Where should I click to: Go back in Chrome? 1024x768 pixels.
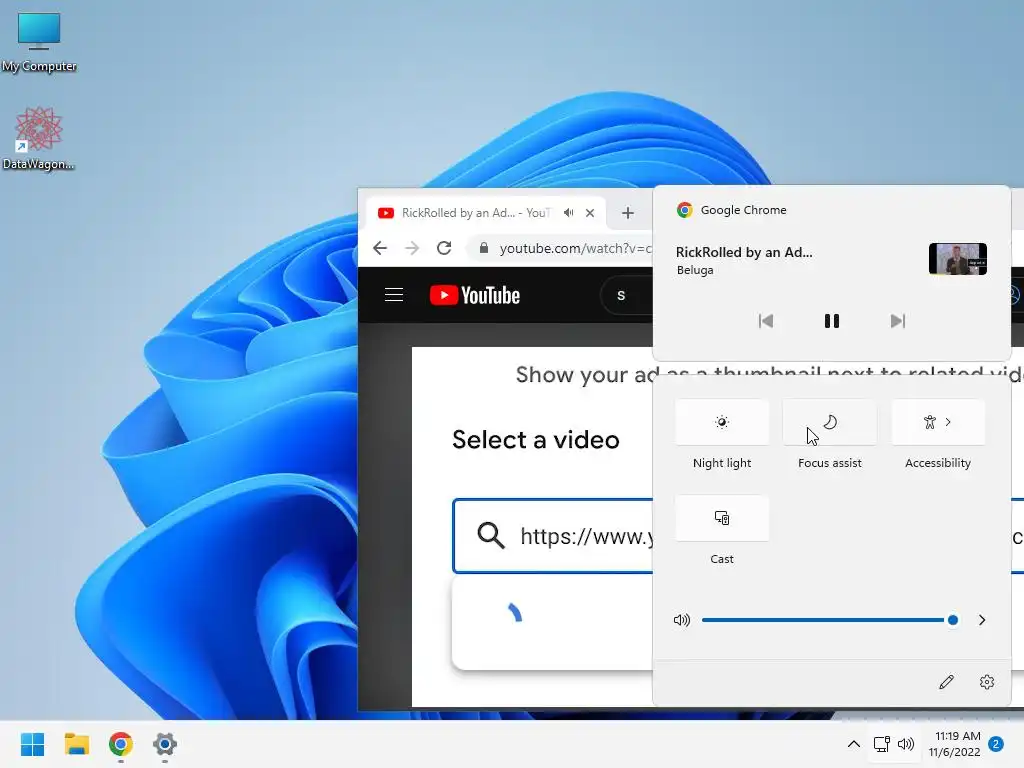coord(380,248)
